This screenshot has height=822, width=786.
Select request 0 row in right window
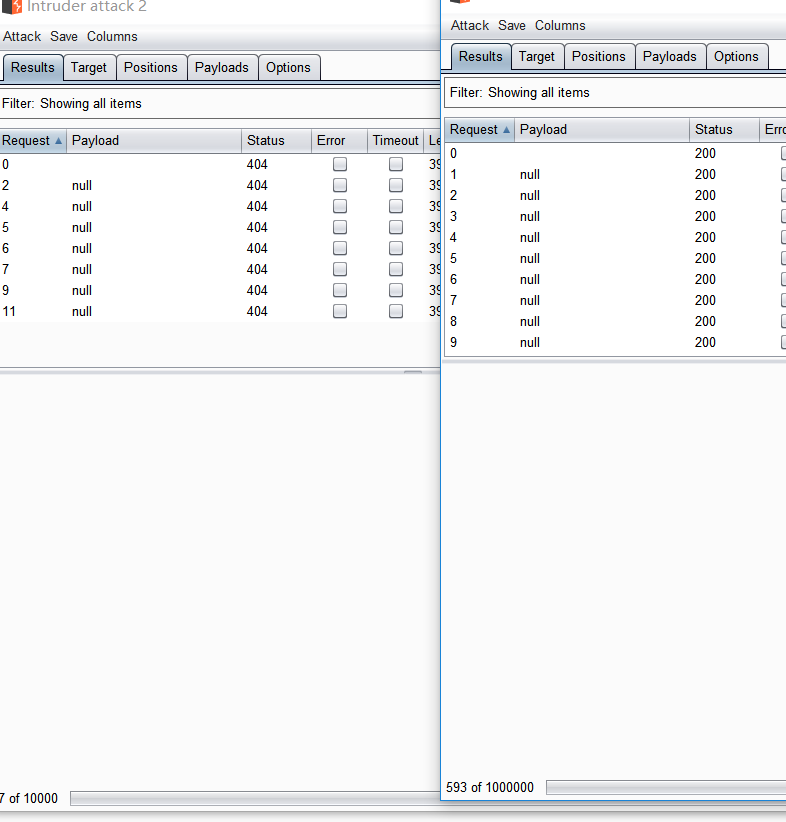[615, 154]
